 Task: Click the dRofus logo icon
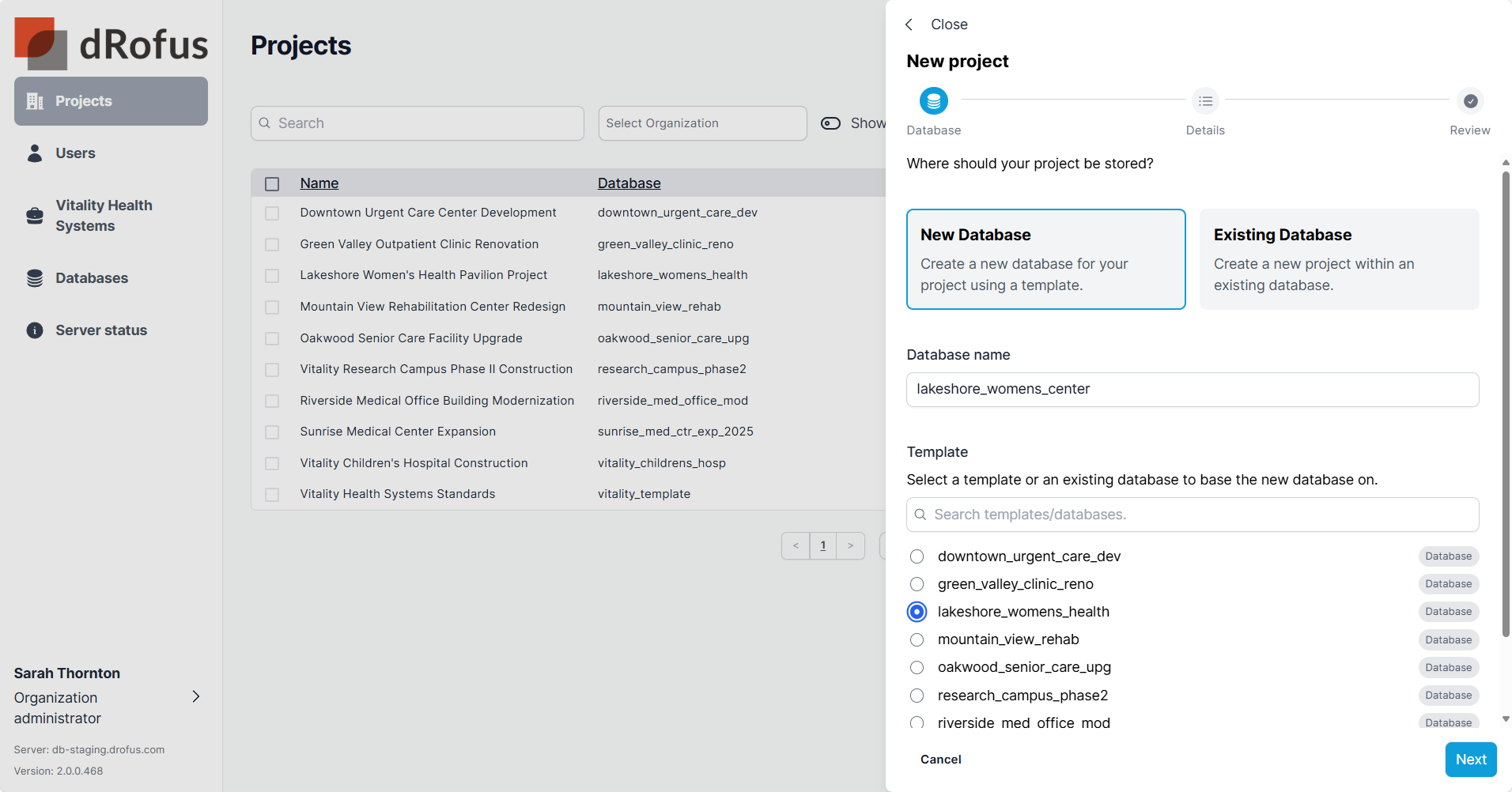pyautogui.click(x=40, y=43)
